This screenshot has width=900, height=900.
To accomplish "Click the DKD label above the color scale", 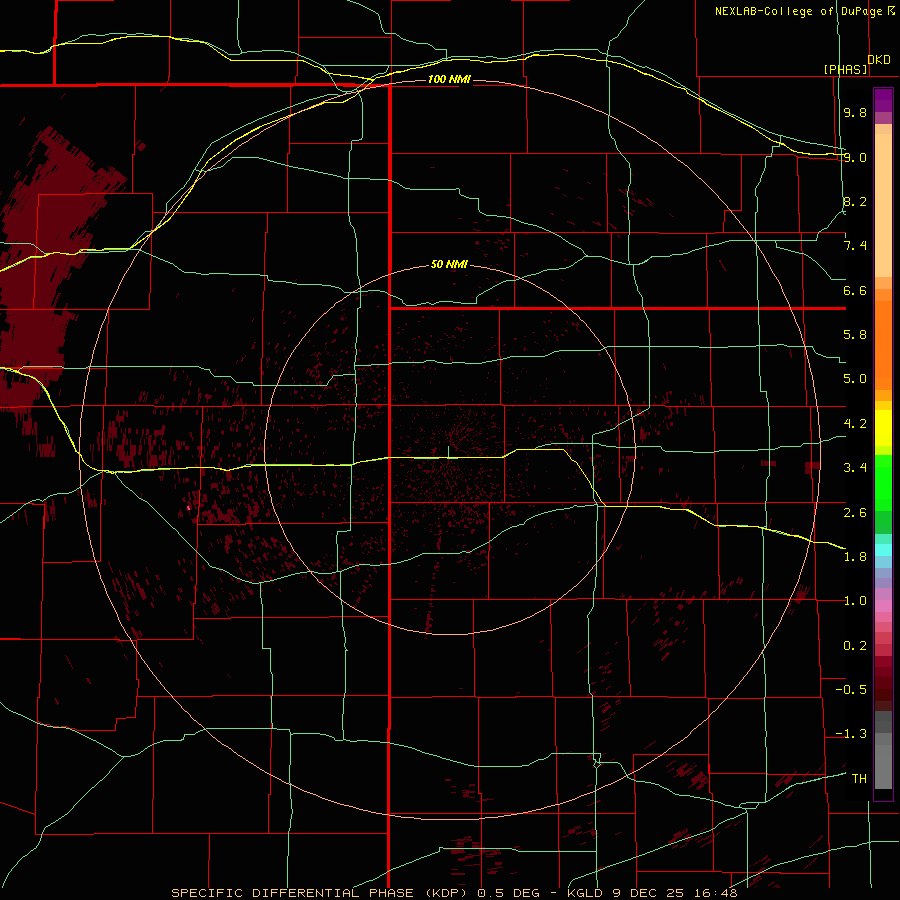I will coord(879,59).
